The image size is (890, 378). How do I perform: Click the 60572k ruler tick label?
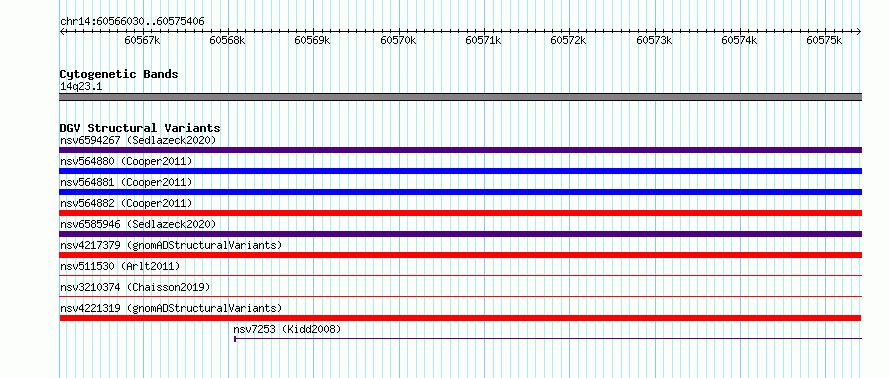tap(569, 40)
